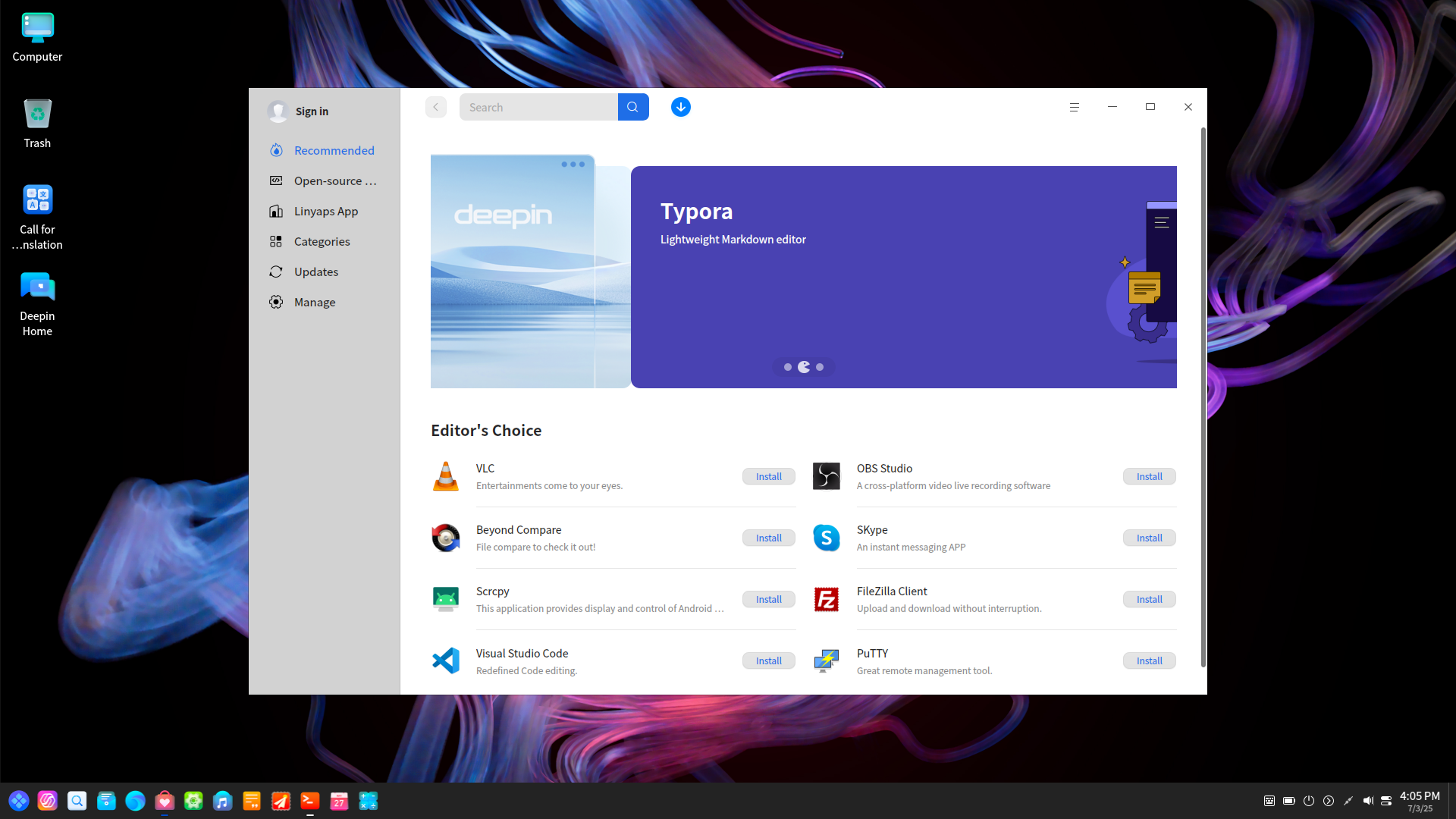
Task: Click the Beyond Compare app icon
Action: [446, 538]
